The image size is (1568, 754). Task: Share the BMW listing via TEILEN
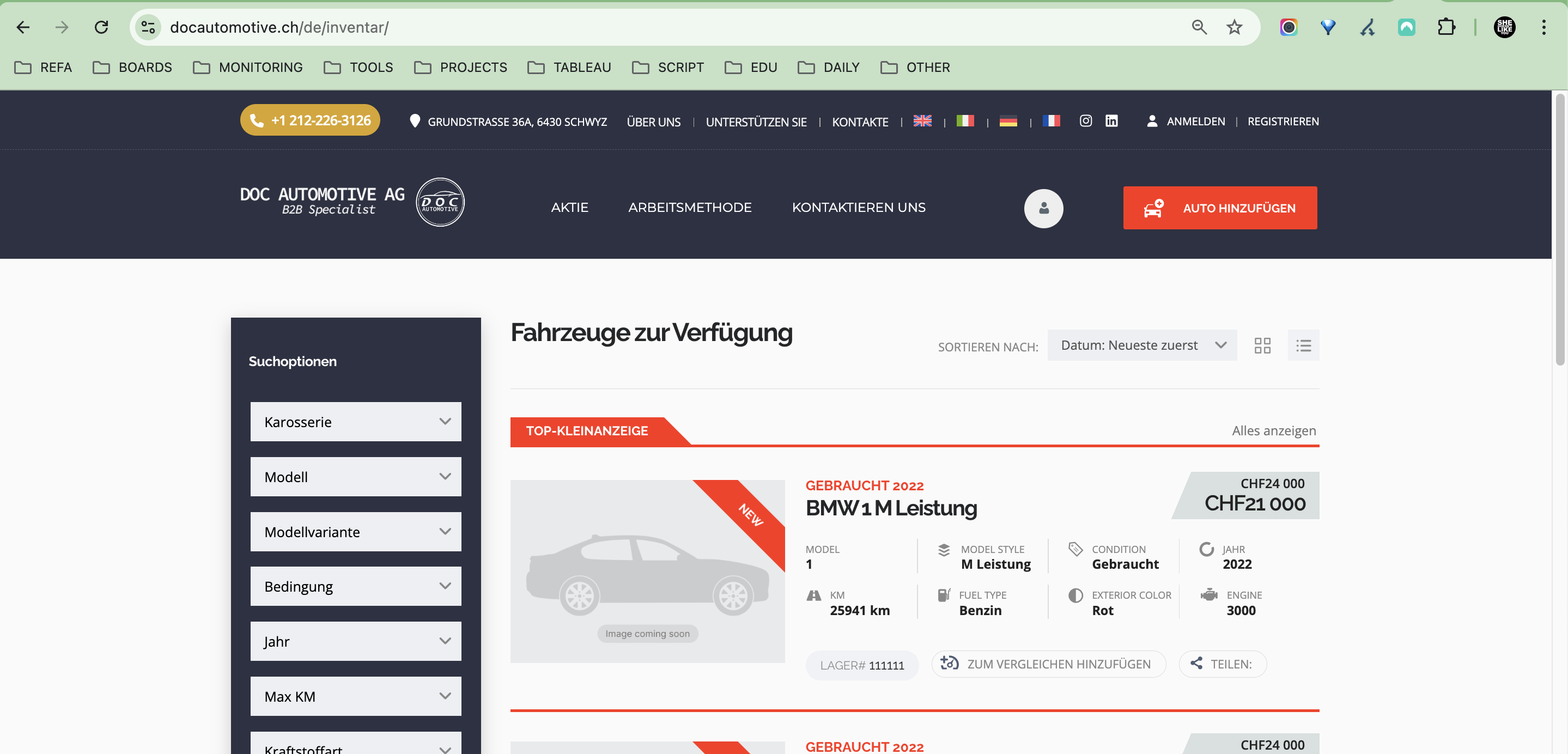[1222, 664]
